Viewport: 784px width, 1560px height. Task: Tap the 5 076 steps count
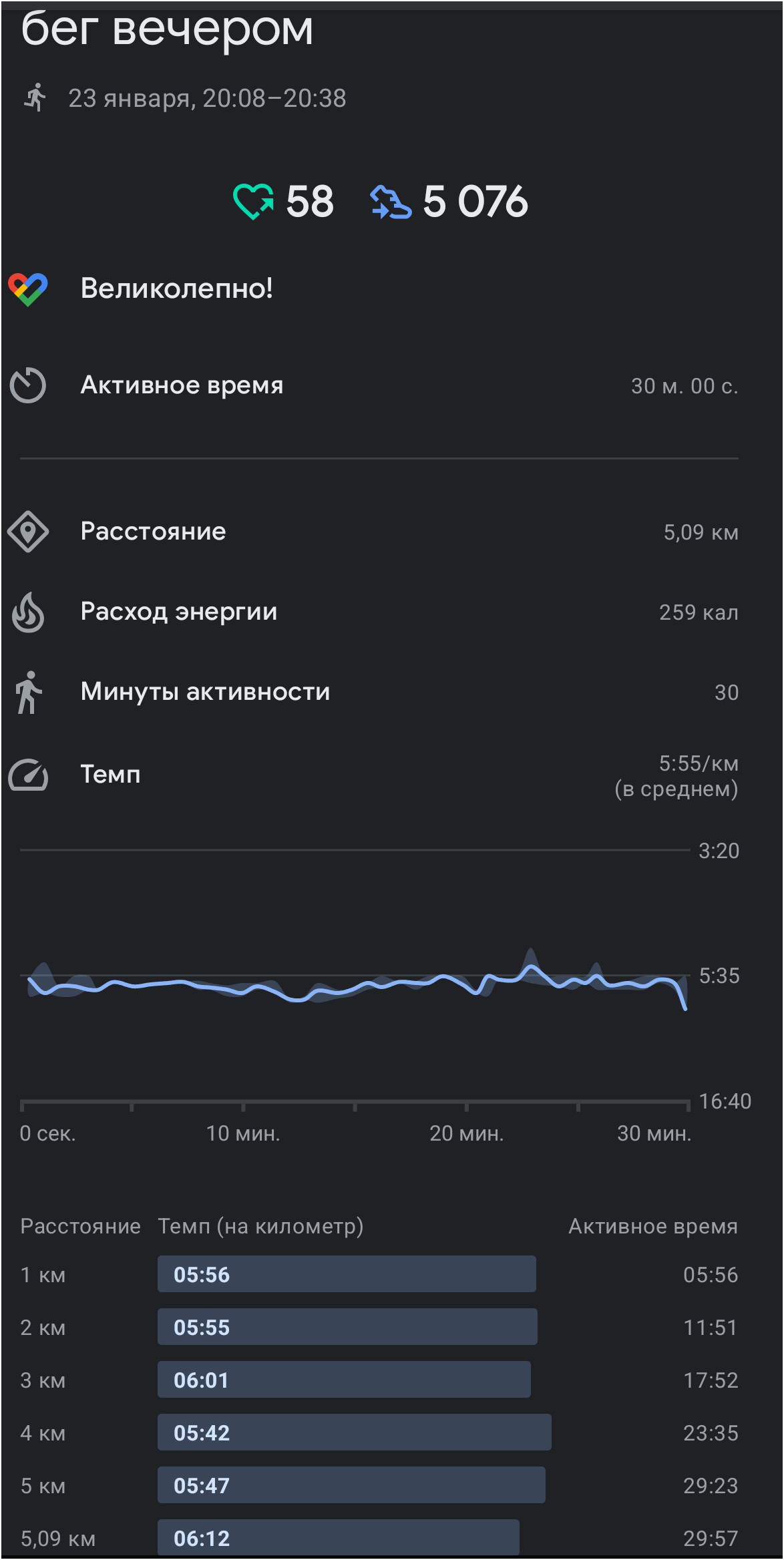(x=475, y=202)
